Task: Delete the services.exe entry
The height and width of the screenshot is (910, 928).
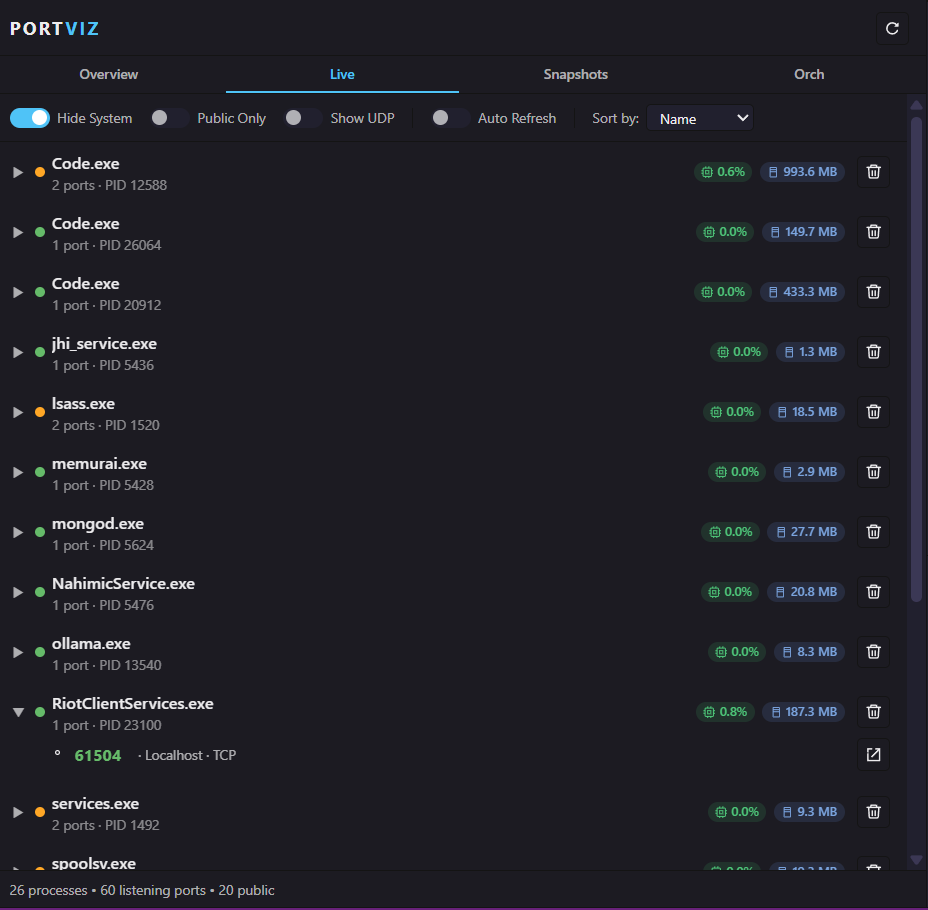Action: tap(872, 811)
